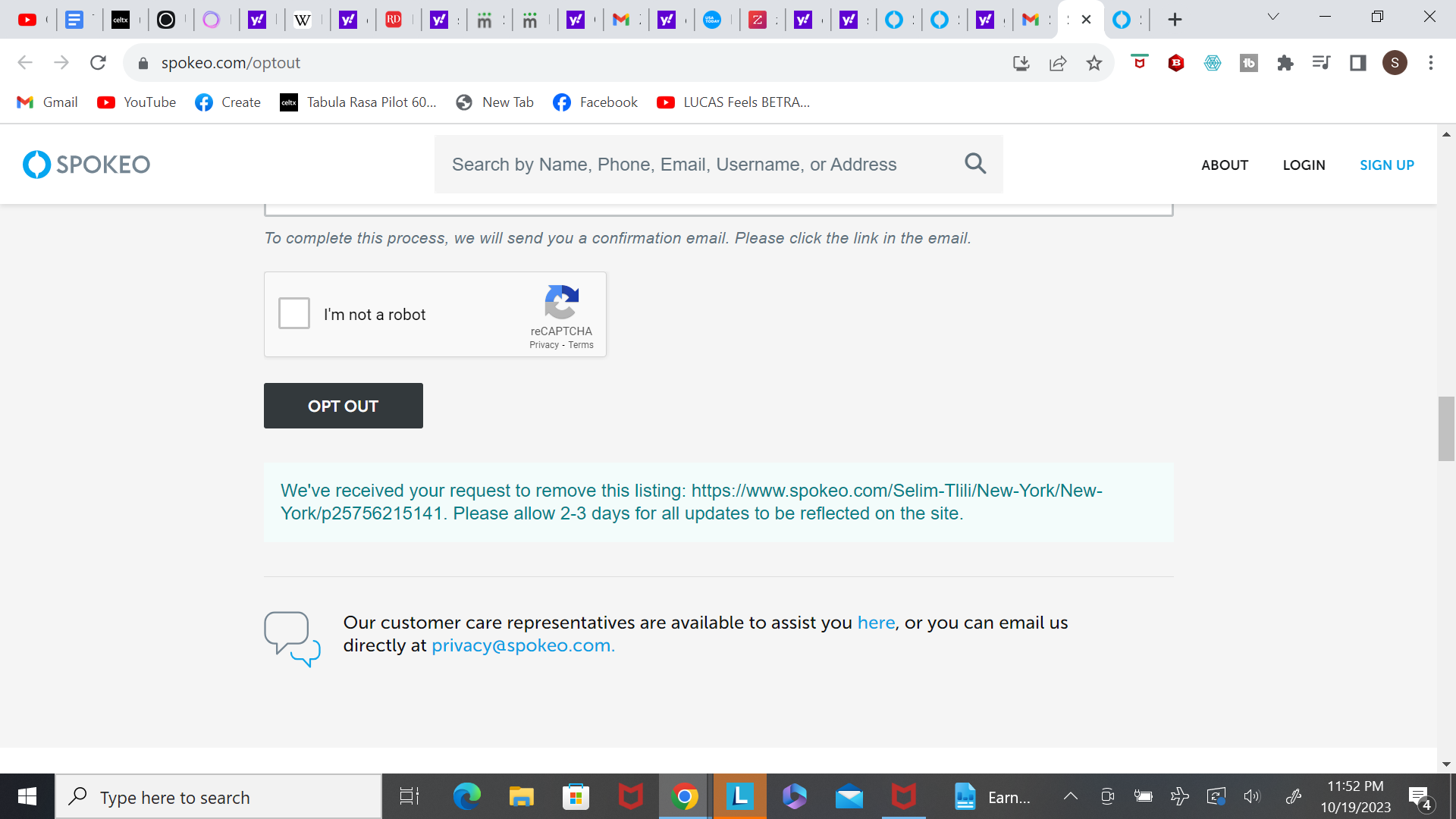Open the media control toolbar icon

tap(1321, 63)
